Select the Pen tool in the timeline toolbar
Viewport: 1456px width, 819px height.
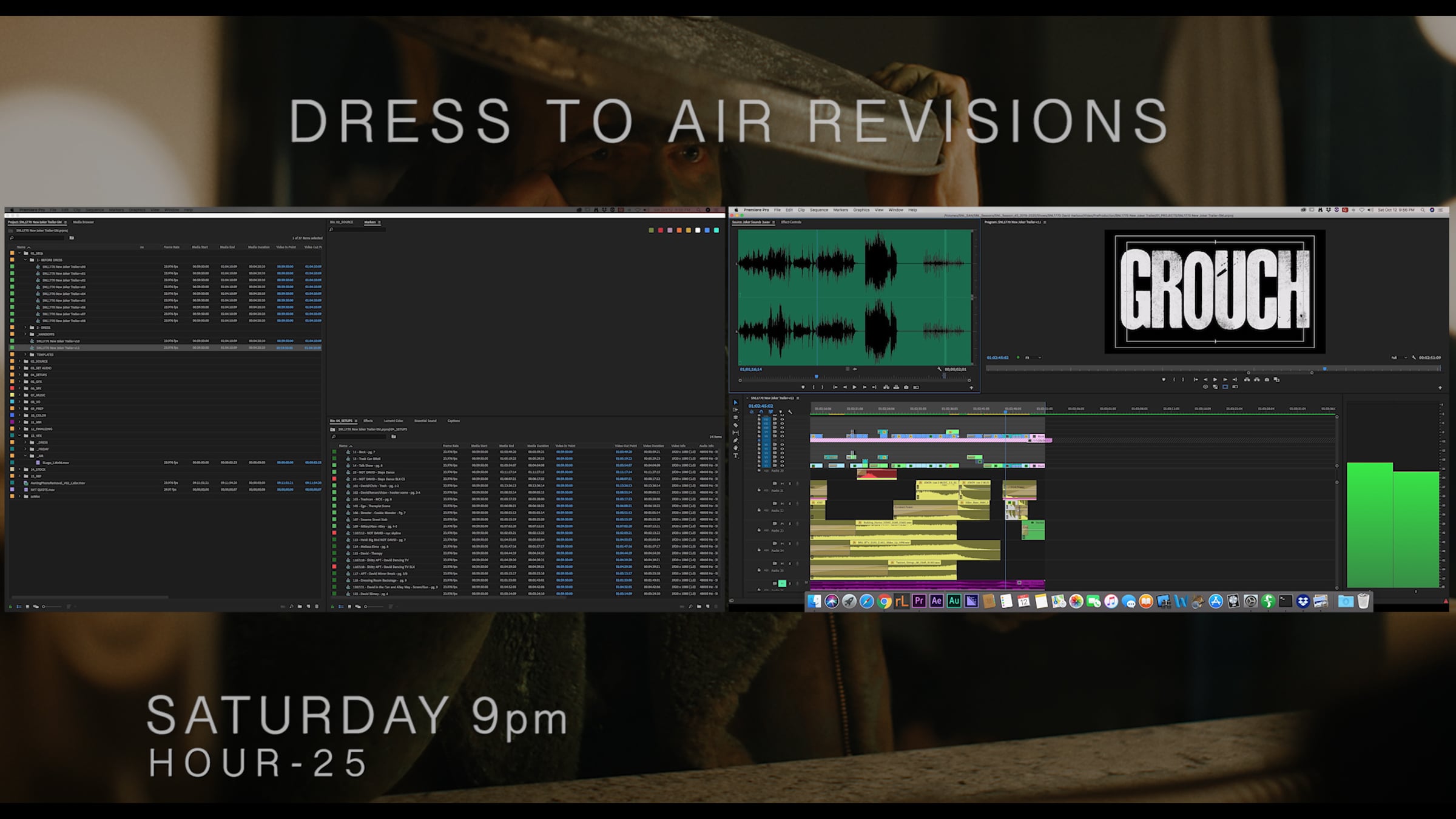736,440
